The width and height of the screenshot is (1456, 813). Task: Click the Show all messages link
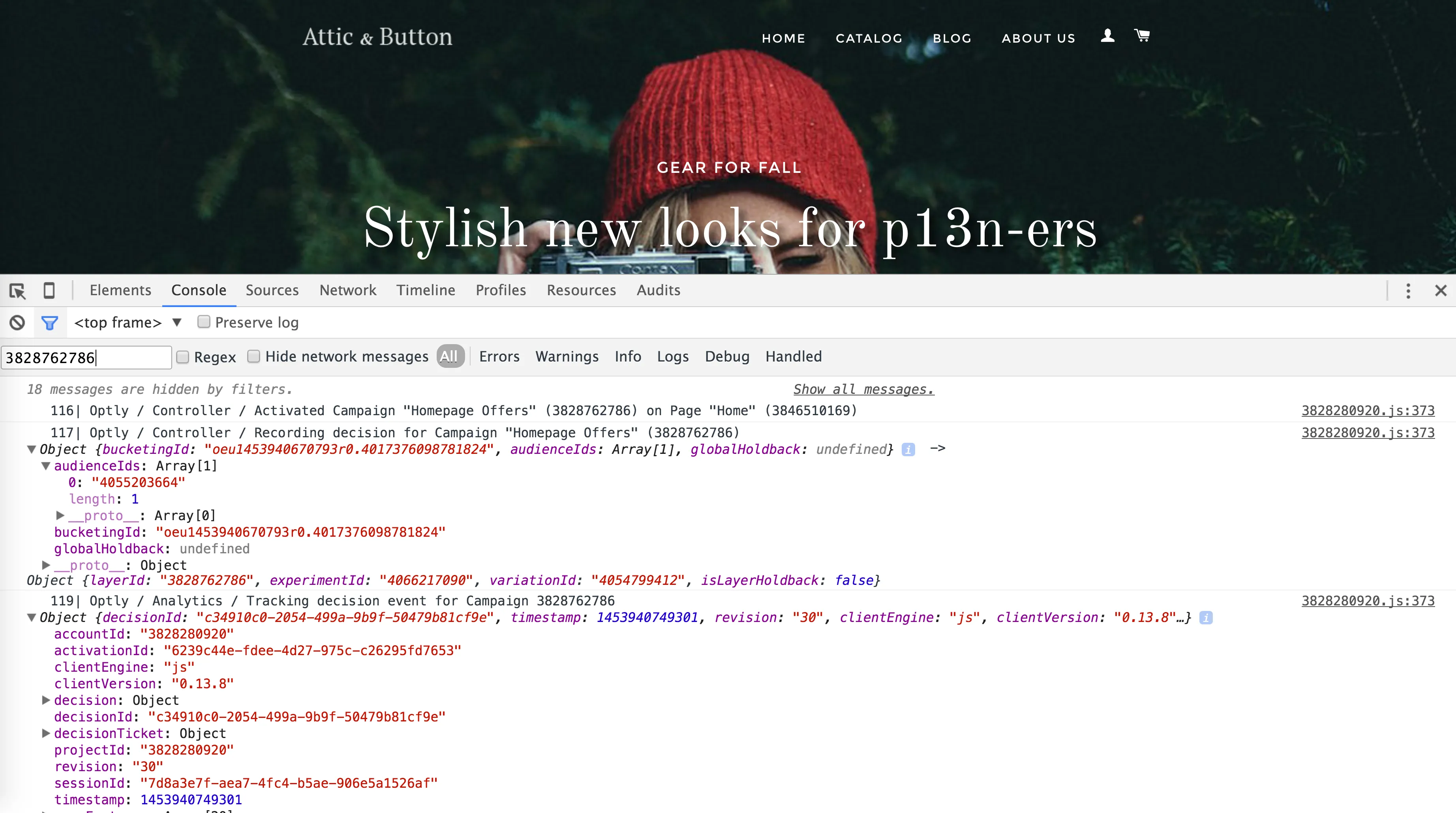864,389
